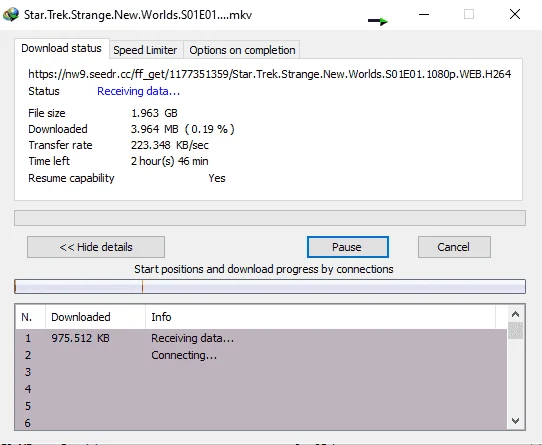
Task: Click the scroll down arrow in connections list
Action: click(x=515, y=420)
